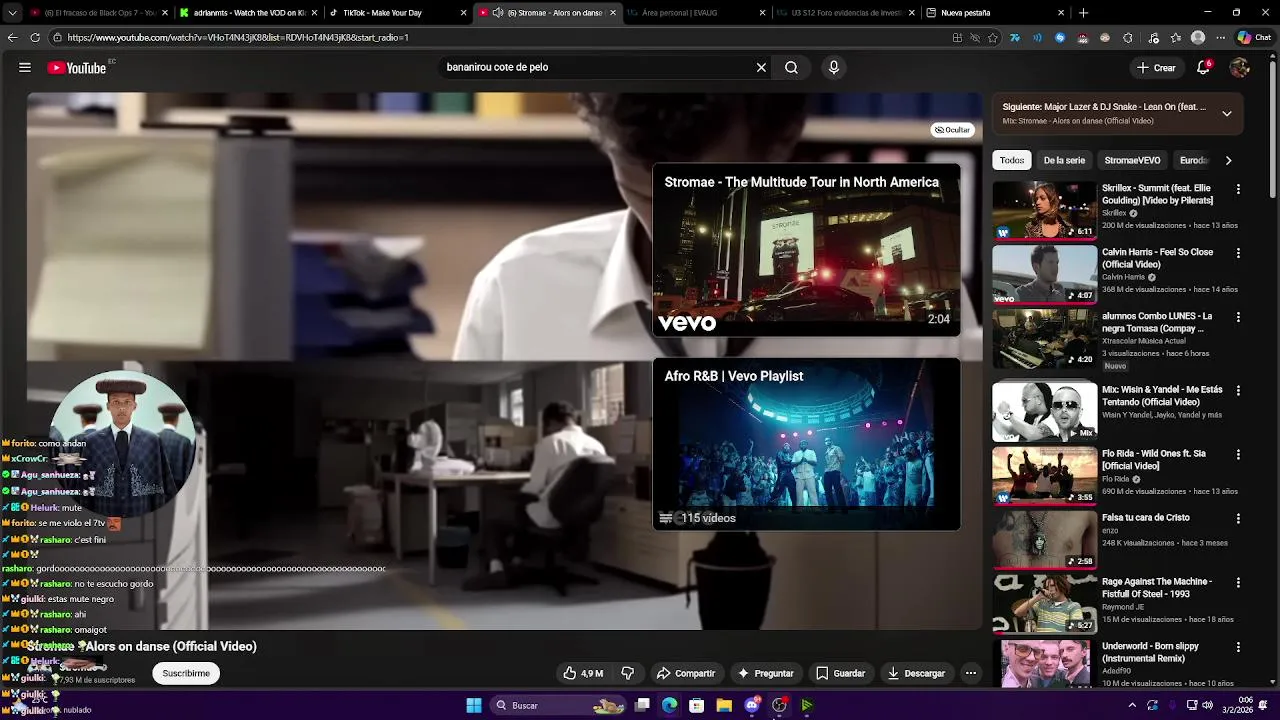1280x720 pixels.
Task: Click the Guardar button
Action: click(x=840, y=673)
